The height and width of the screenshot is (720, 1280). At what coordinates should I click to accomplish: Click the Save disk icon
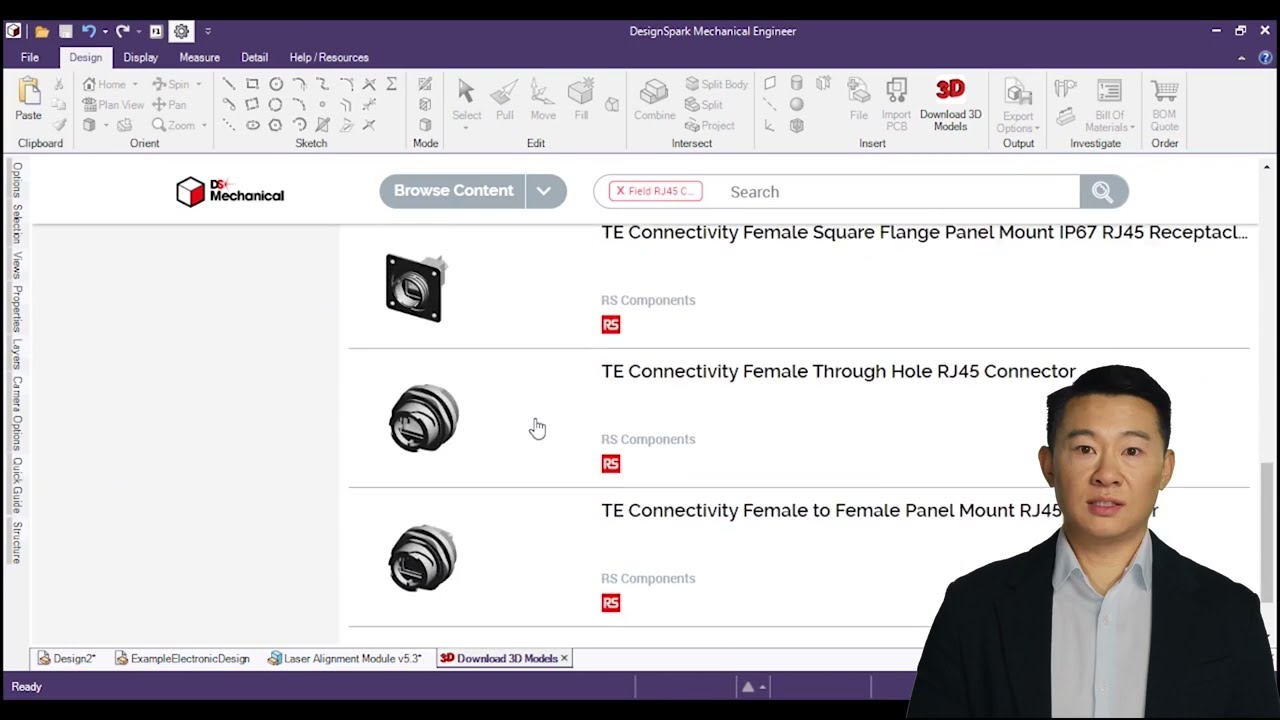[x=65, y=31]
